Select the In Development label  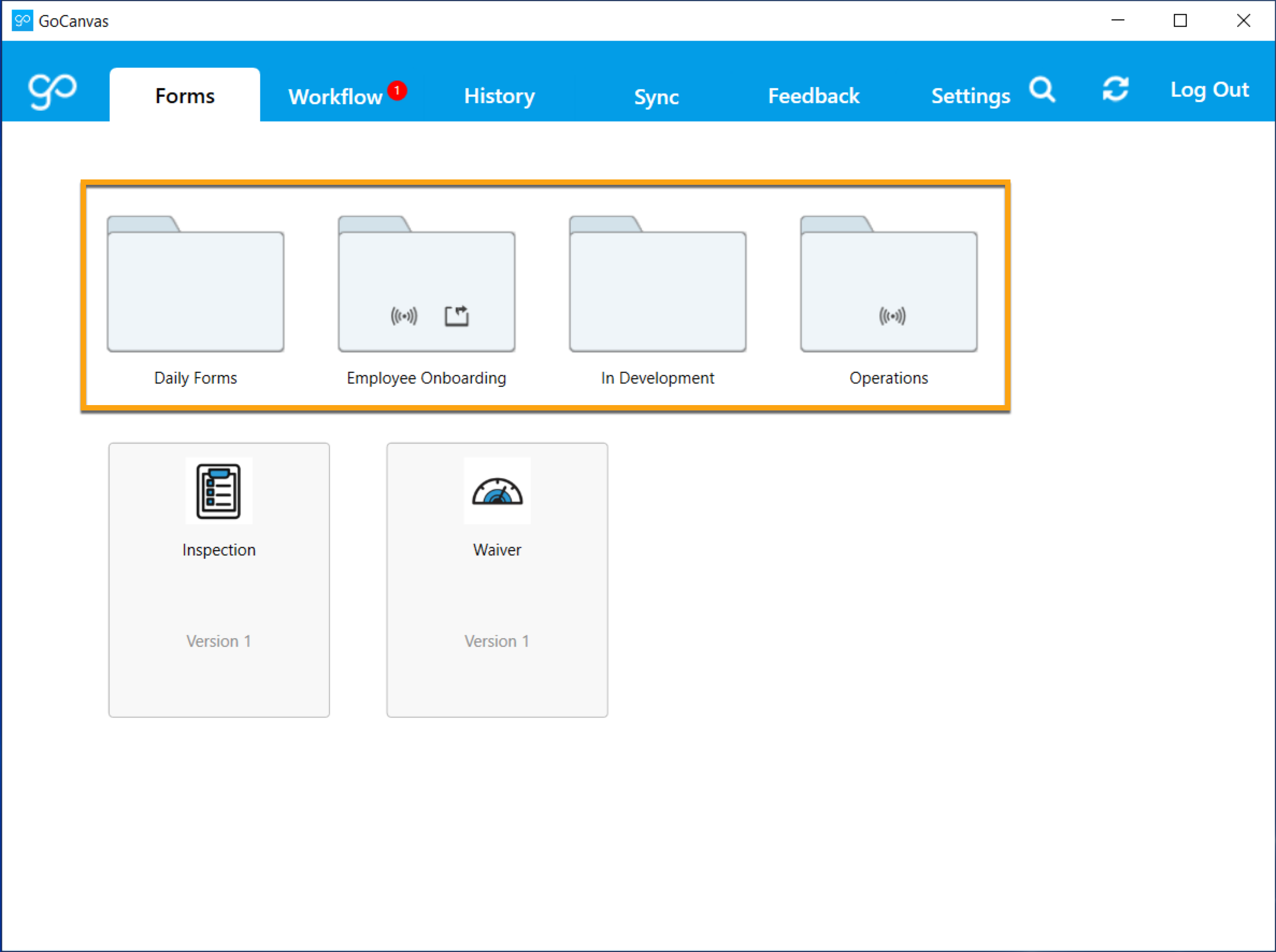[x=657, y=378]
